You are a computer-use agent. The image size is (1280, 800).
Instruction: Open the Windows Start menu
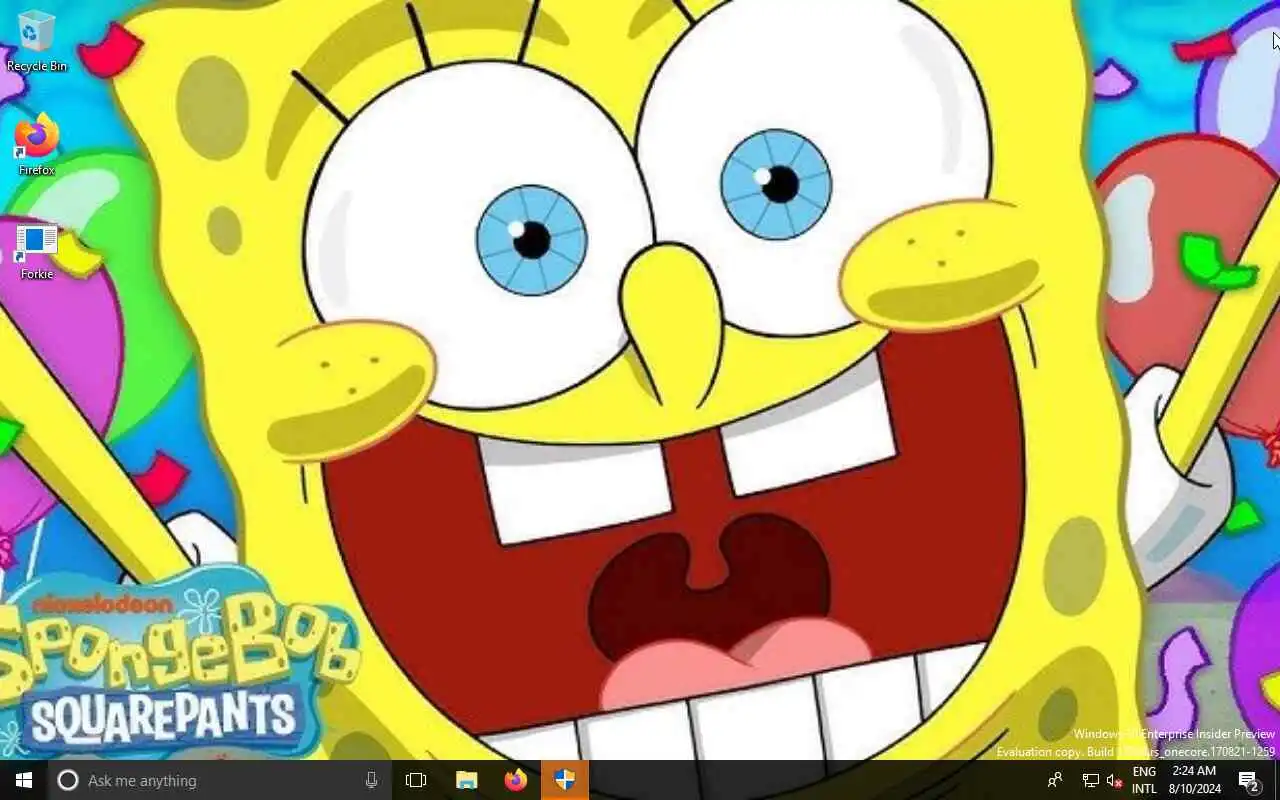tap(24, 780)
